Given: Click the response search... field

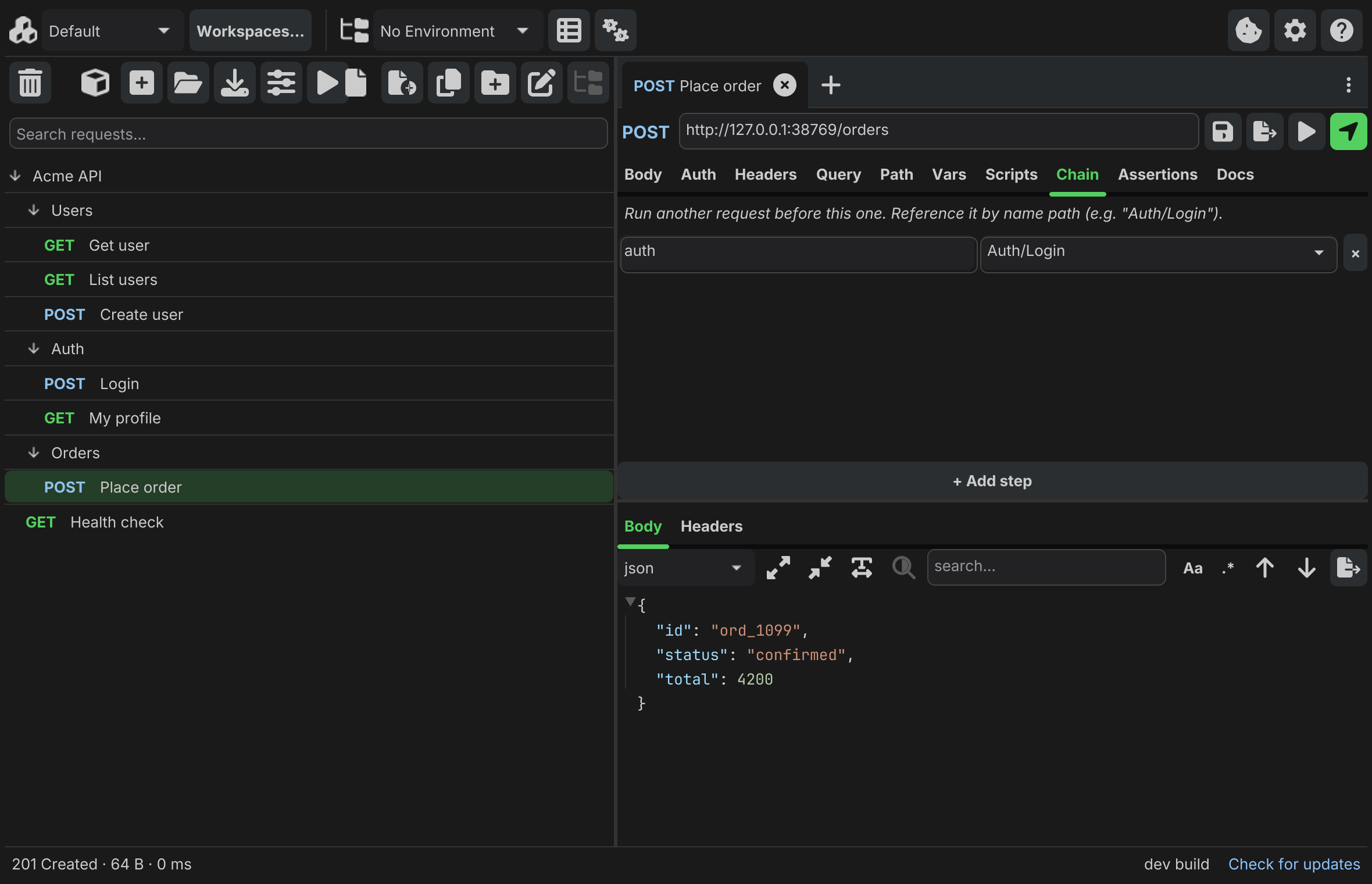Looking at the screenshot, I should [x=1046, y=568].
